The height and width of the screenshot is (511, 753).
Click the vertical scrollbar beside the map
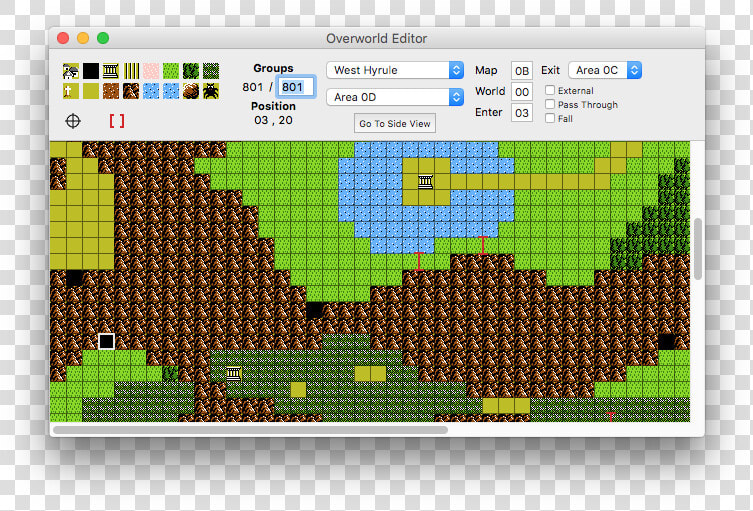pyautogui.click(x=698, y=249)
